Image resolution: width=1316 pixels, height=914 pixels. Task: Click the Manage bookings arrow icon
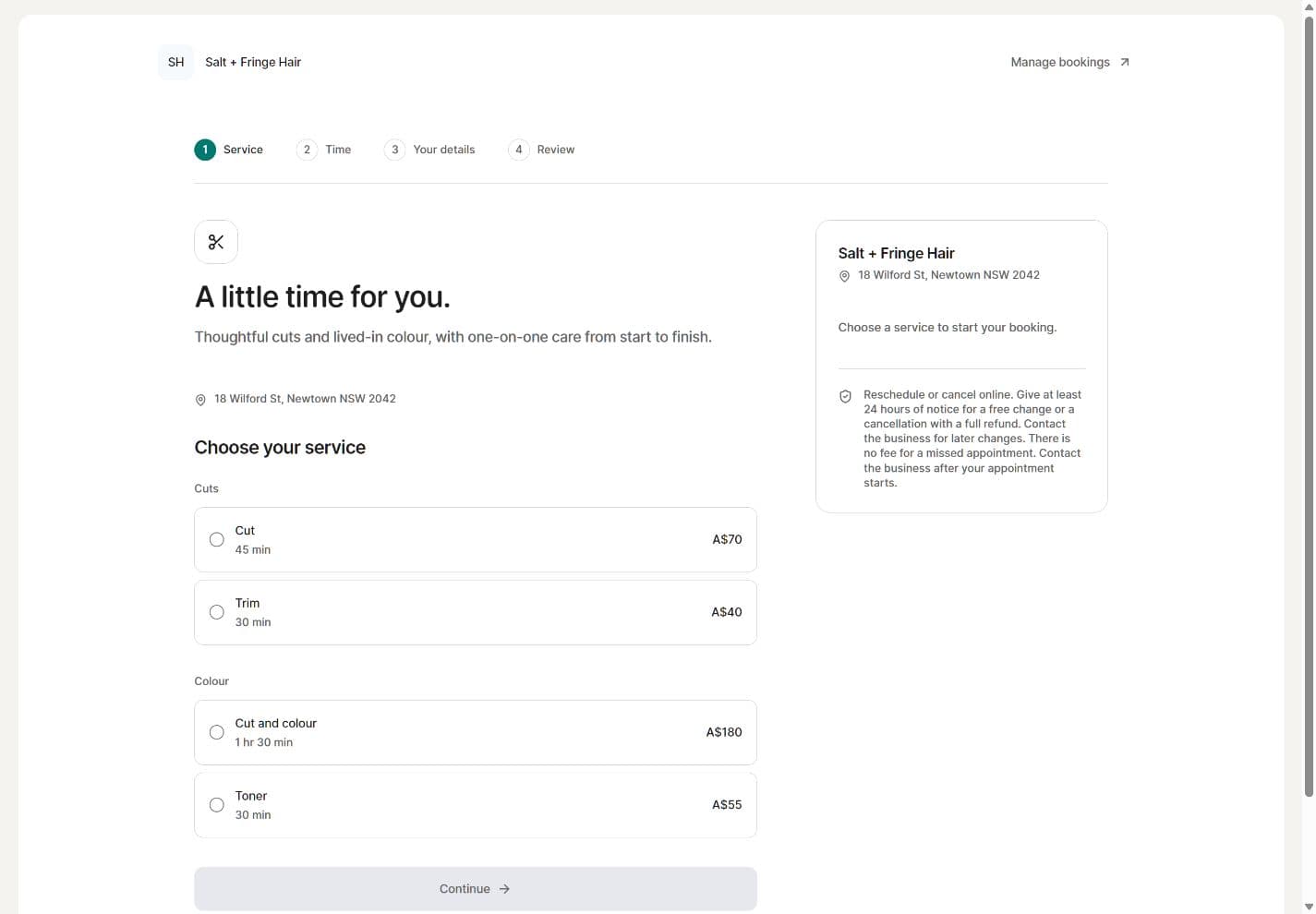pos(1124,62)
